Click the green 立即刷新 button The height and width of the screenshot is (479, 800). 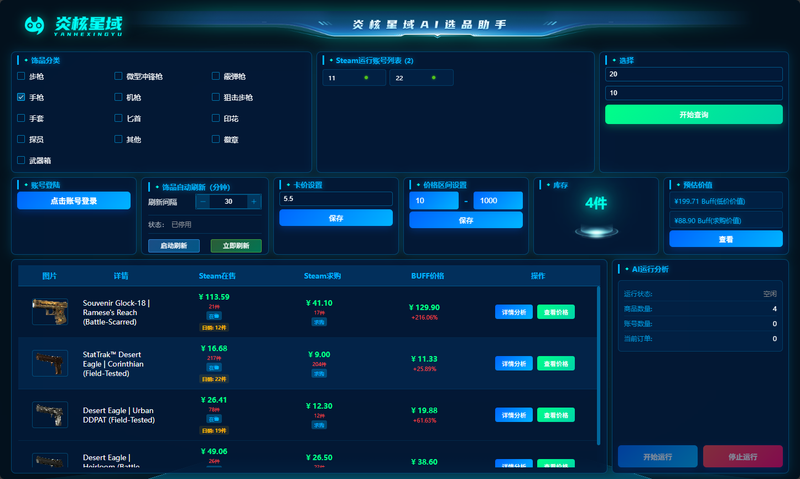point(236,245)
